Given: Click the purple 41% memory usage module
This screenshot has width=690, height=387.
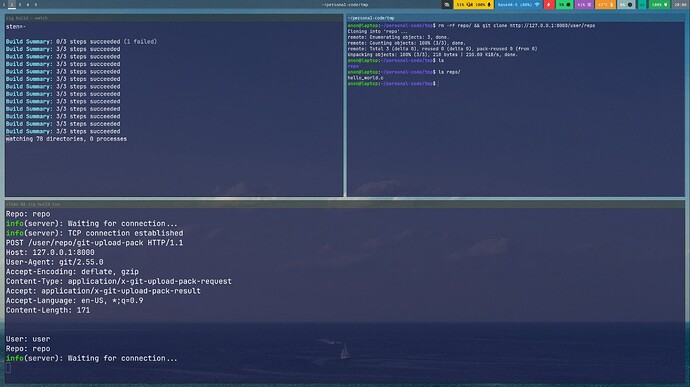Looking at the screenshot, I should pyautogui.click(x=584, y=4).
